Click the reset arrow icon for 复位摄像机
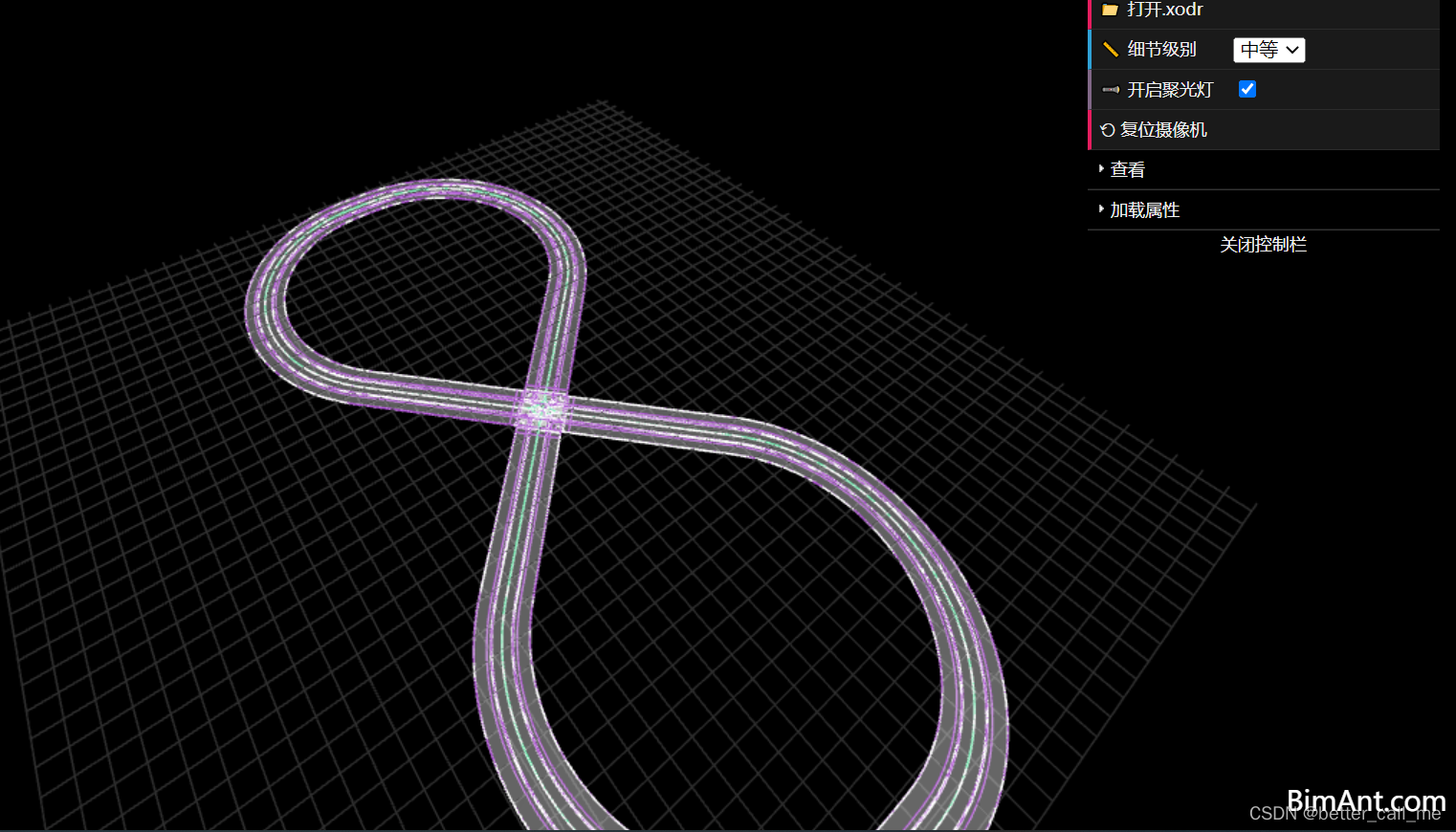Viewport: 1456px width, 832px height. pos(1108,130)
